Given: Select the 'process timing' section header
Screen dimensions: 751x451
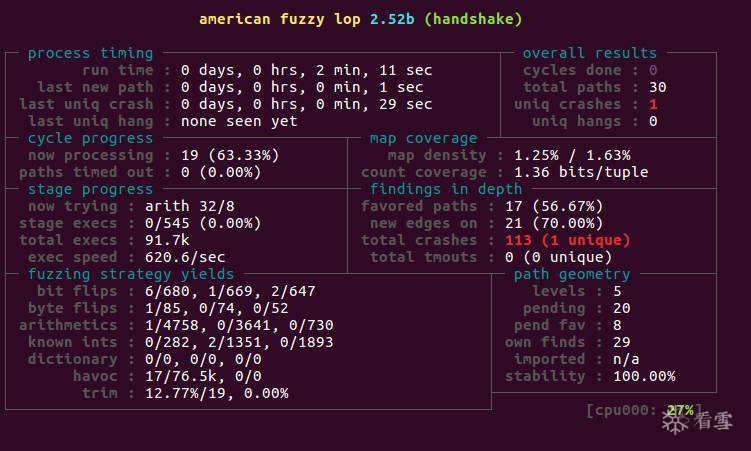Looking at the screenshot, I should pos(91,53).
